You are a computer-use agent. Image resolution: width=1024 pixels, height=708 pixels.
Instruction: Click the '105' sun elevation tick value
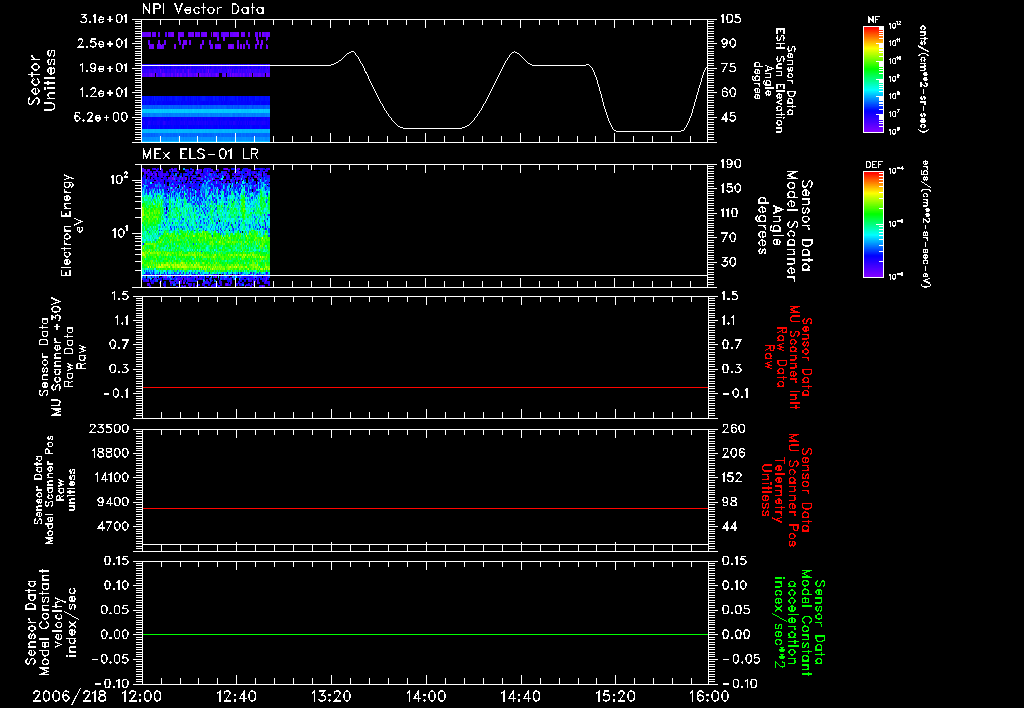731,19
